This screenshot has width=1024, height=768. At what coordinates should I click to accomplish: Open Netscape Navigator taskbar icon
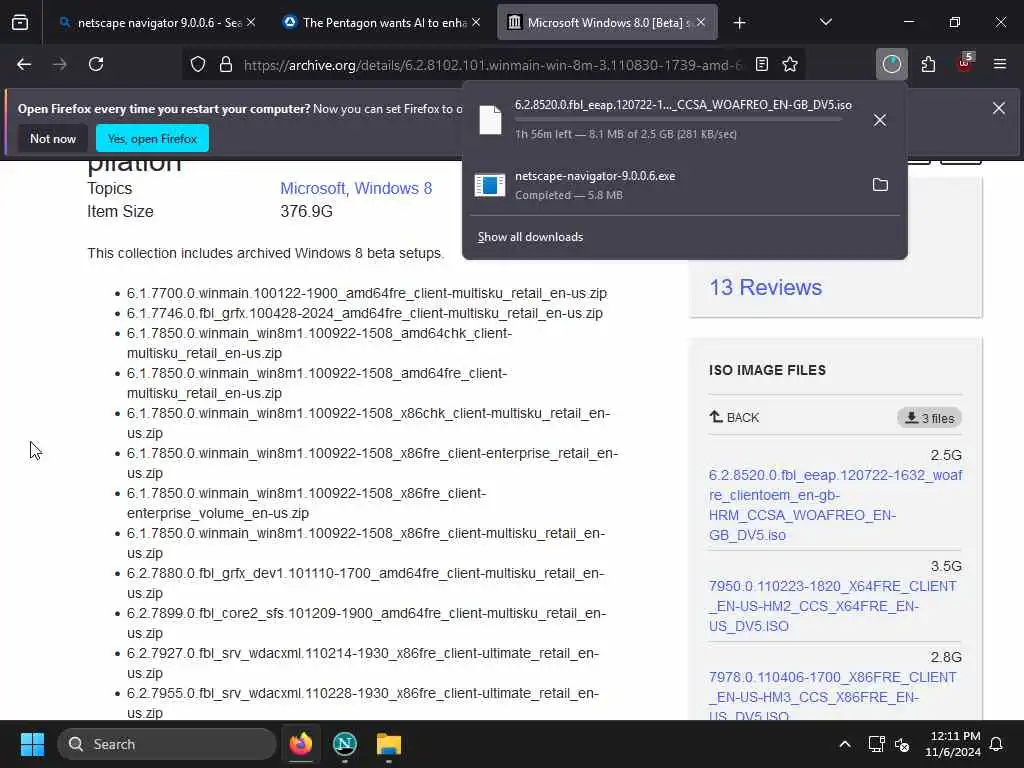coord(345,744)
